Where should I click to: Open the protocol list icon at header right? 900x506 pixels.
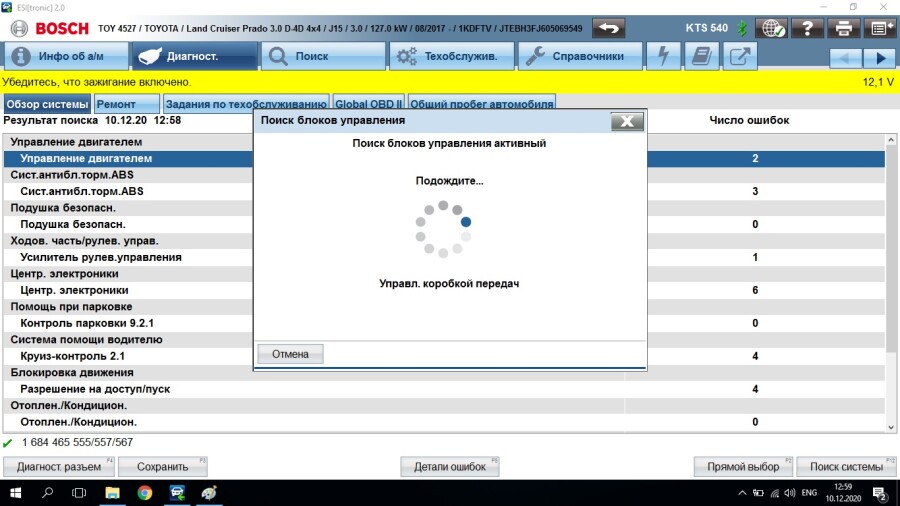[879, 28]
